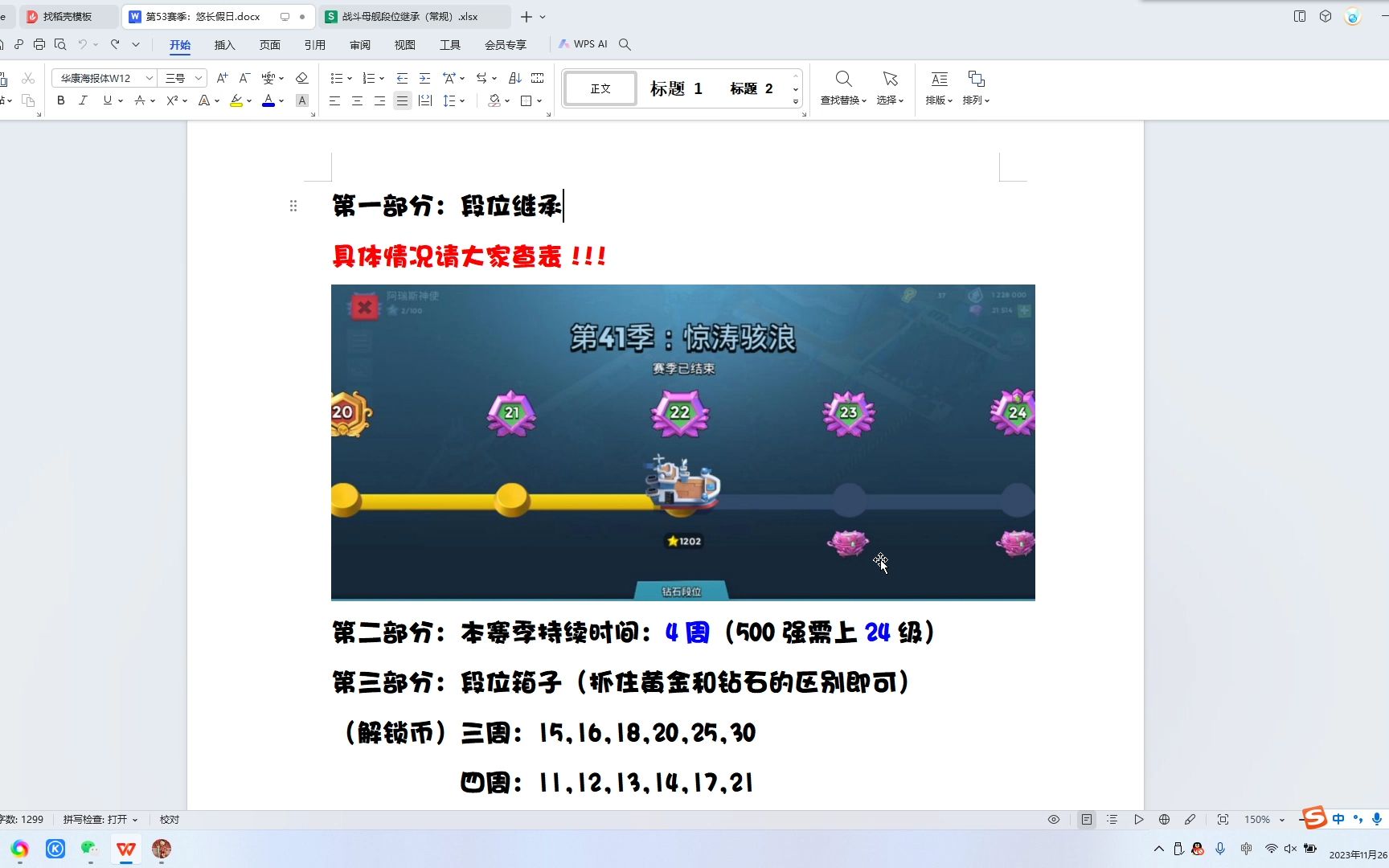Image resolution: width=1389 pixels, height=868 pixels.
Task: Apply left alignment
Action: click(x=334, y=100)
